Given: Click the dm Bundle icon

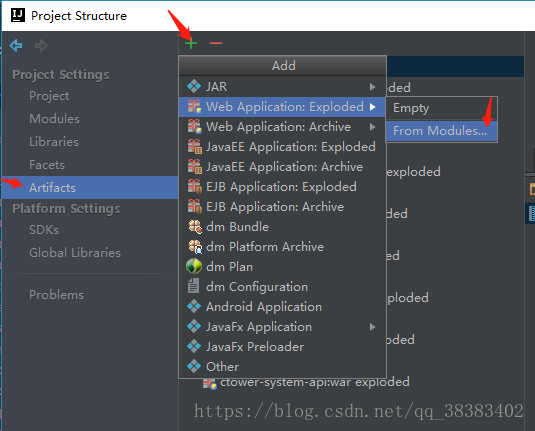Looking at the screenshot, I should click(x=195, y=227).
